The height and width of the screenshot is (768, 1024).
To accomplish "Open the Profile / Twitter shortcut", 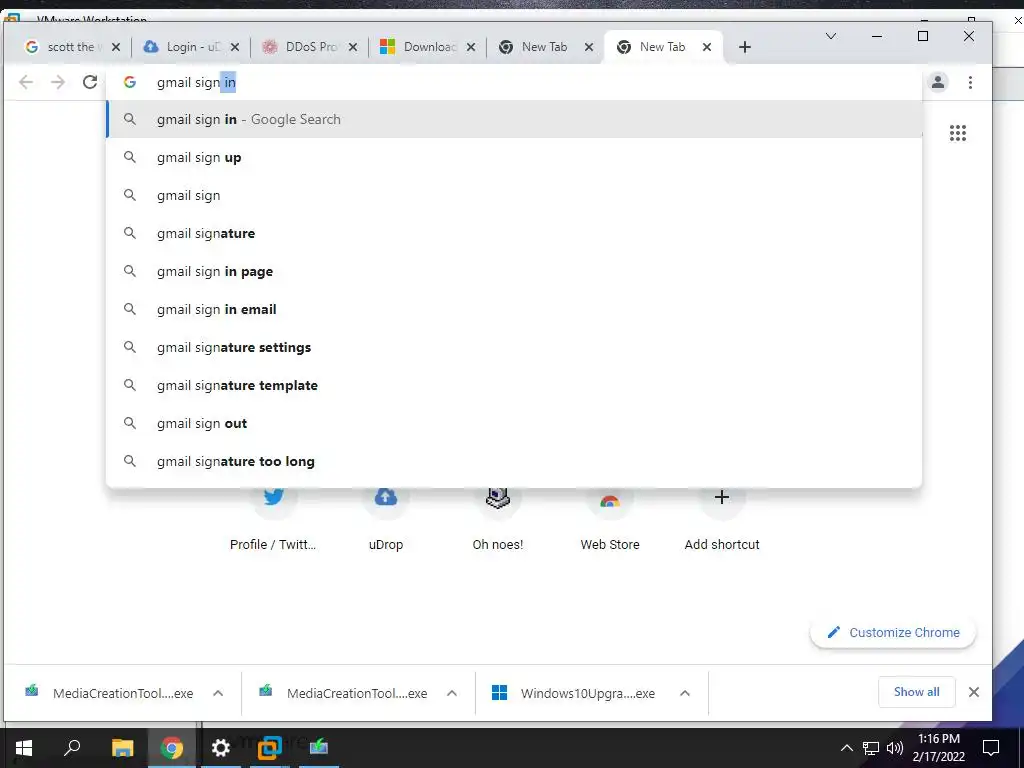I will tap(273, 519).
